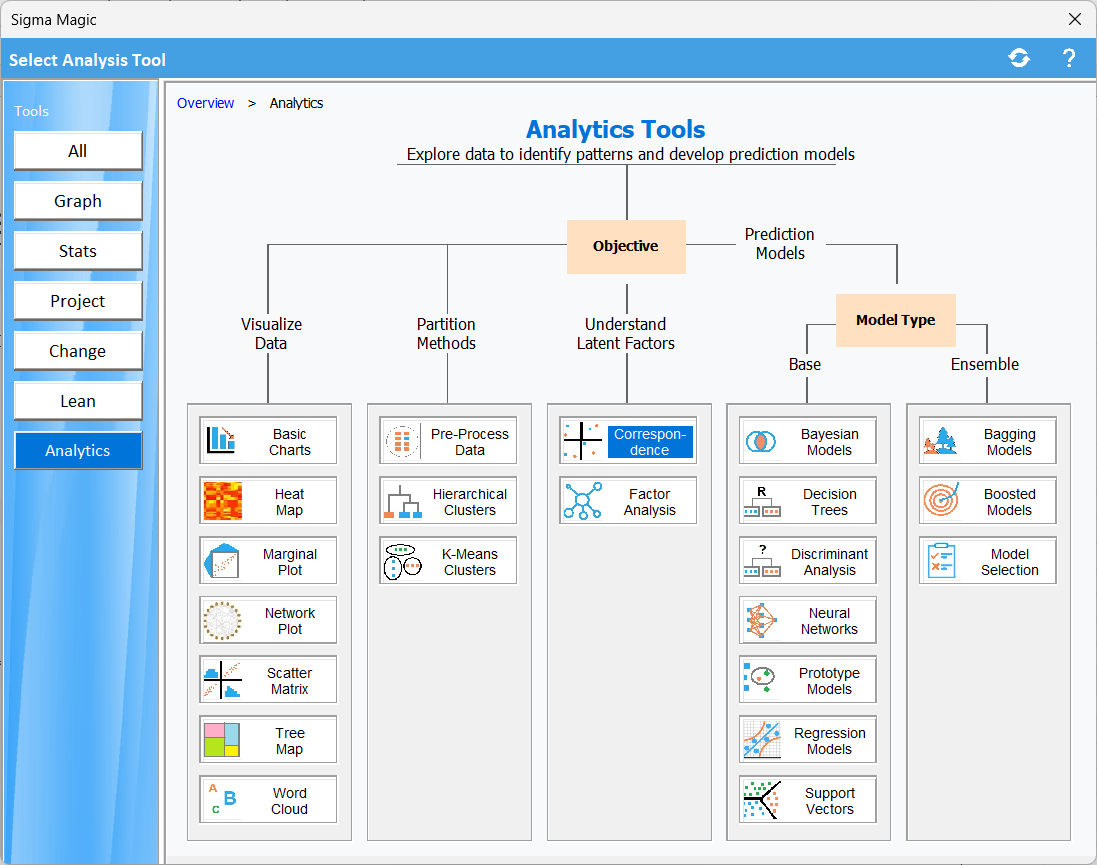
Task: Click the Objective box in the diagram
Action: (626, 246)
